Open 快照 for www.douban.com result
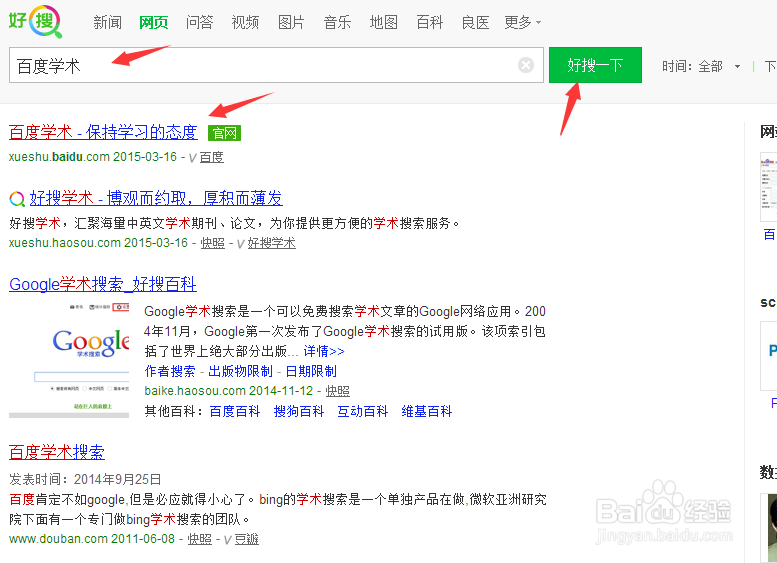Viewport: 777px width, 563px height. pos(200,539)
